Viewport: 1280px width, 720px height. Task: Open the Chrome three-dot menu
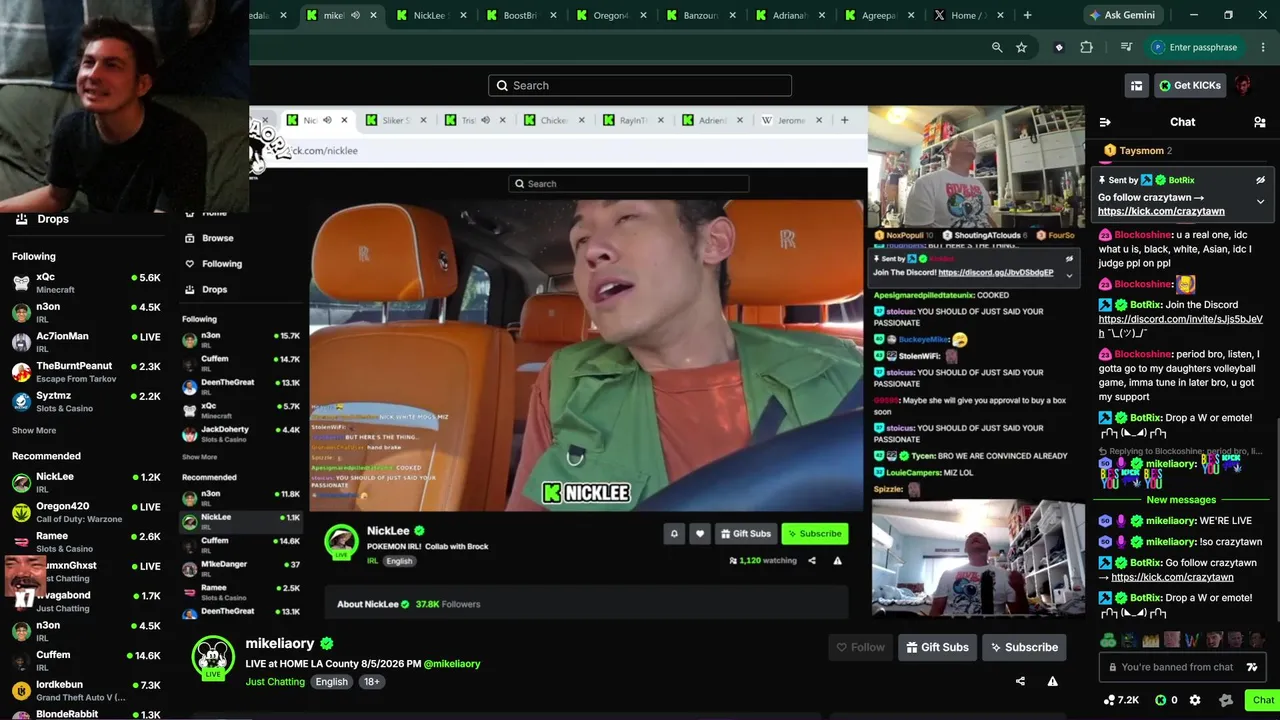coord(1262,47)
